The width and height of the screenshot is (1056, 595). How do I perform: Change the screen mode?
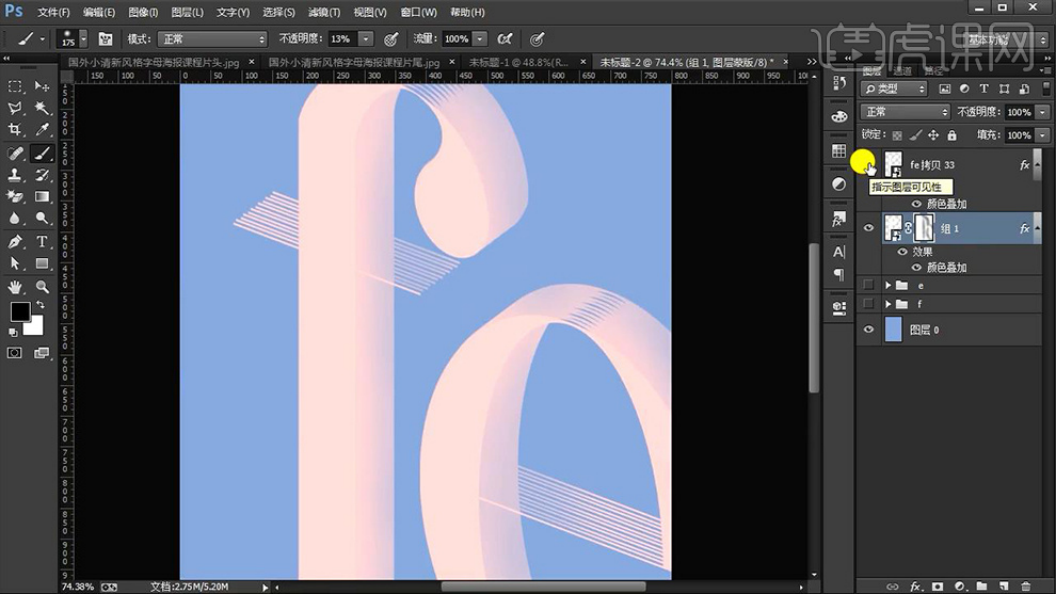pos(42,353)
